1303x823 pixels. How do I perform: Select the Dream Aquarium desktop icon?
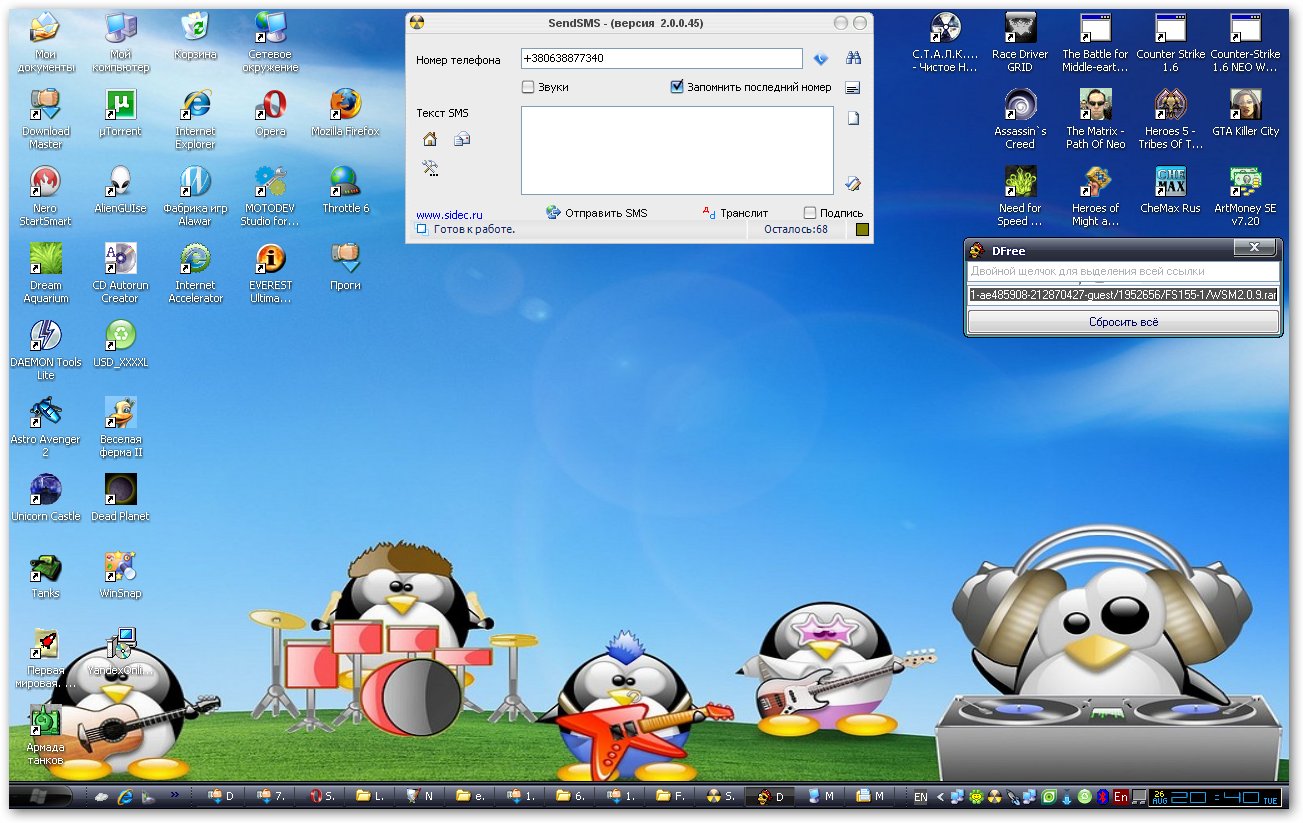tap(45, 273)
